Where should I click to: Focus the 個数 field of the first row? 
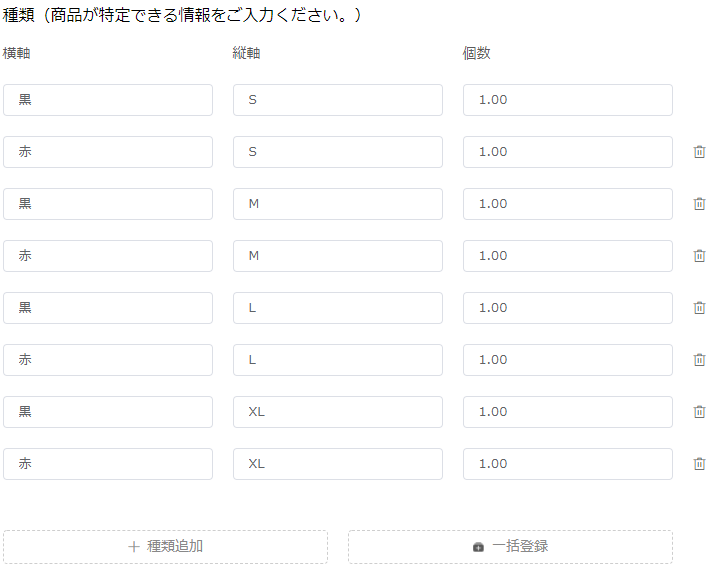coord(568,100)
